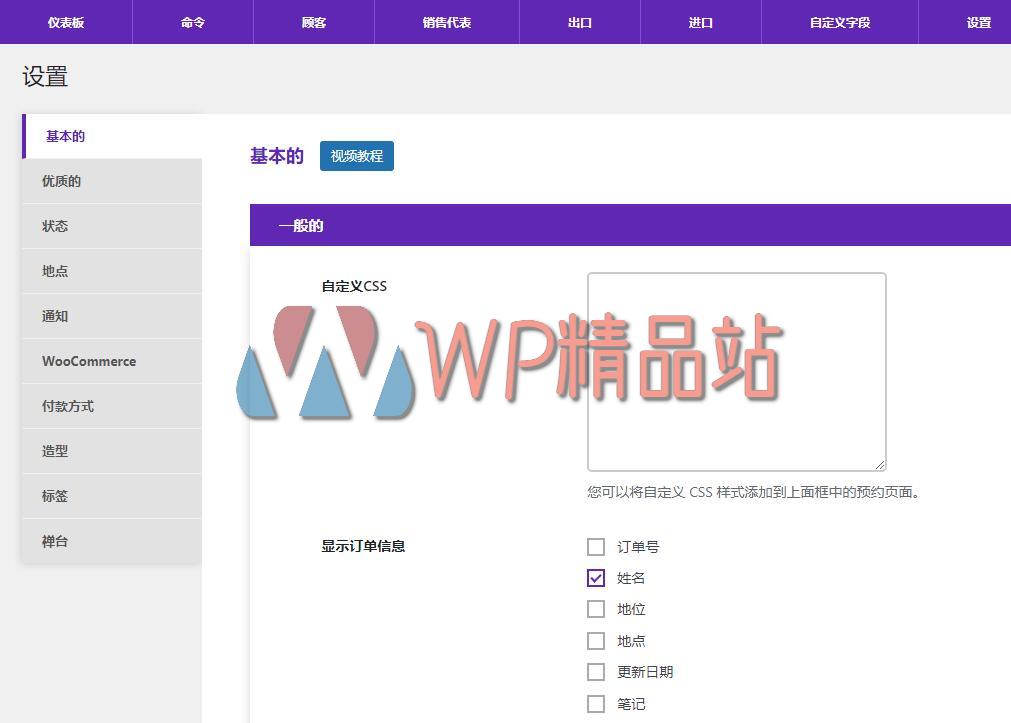Open the 销售代表 section
The width and height of the screenshot is (1011, 723).
pos(446,22)
